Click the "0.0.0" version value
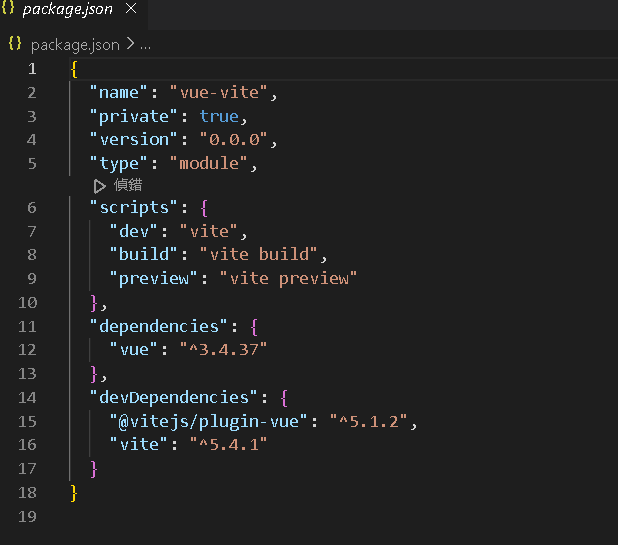 (x=234, y=140)
